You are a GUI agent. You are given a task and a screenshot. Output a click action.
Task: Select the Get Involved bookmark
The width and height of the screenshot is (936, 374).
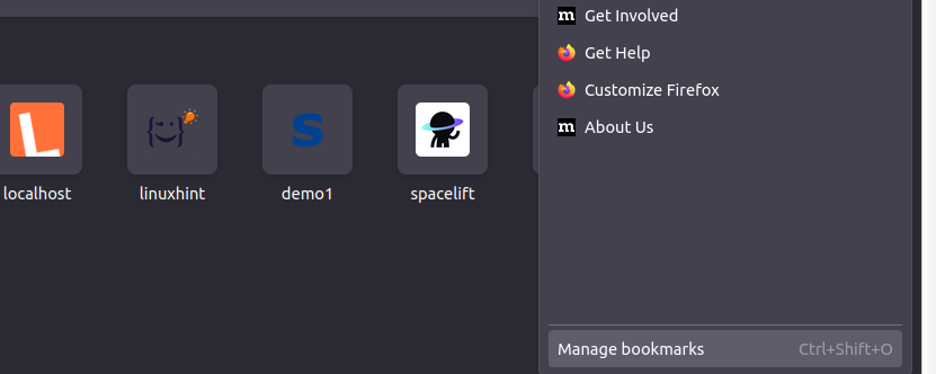[x=725, y=16]
